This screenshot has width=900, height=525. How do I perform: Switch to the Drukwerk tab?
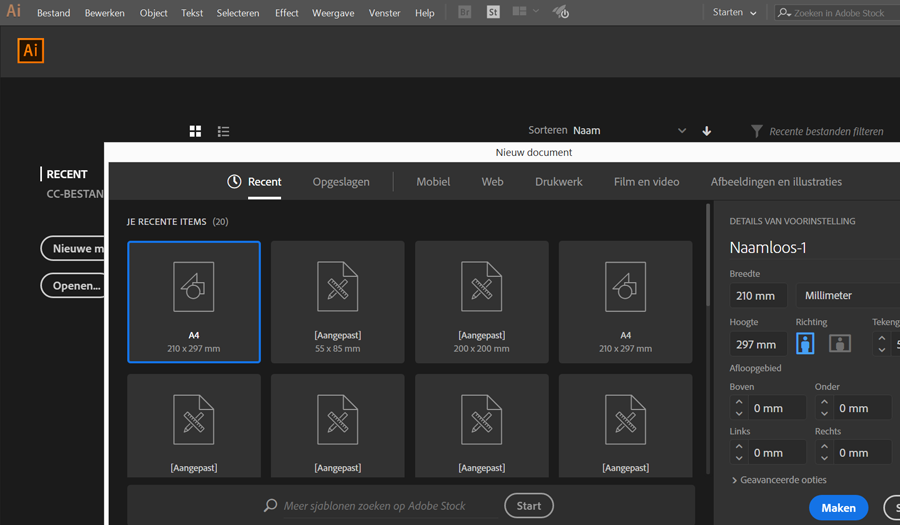(558, 181)
